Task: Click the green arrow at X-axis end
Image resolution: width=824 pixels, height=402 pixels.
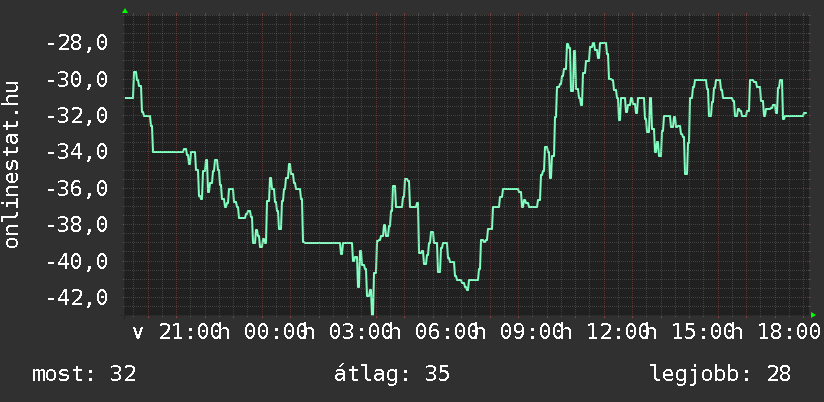Action: pyautogui.click(x=813, y=314)
